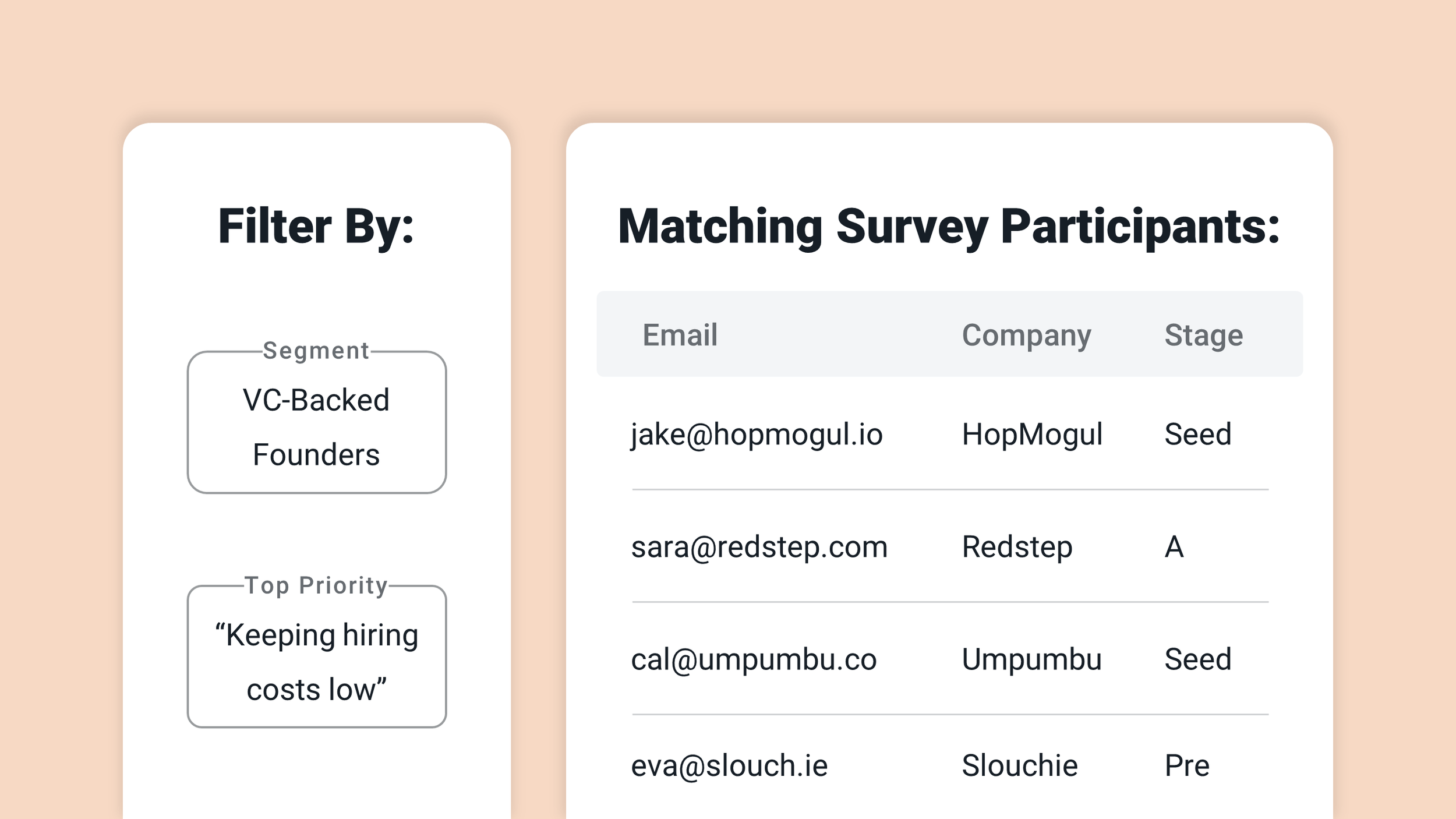Select the HopMogul company cell
Image resolution: width=1456 pixels, height=819 pixels.
1032,435
